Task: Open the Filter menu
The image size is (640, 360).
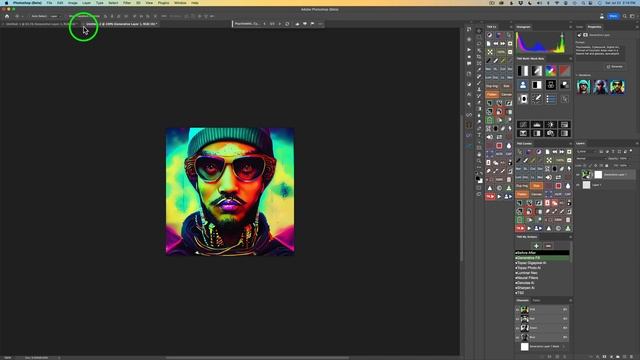Action: [127, 3]
